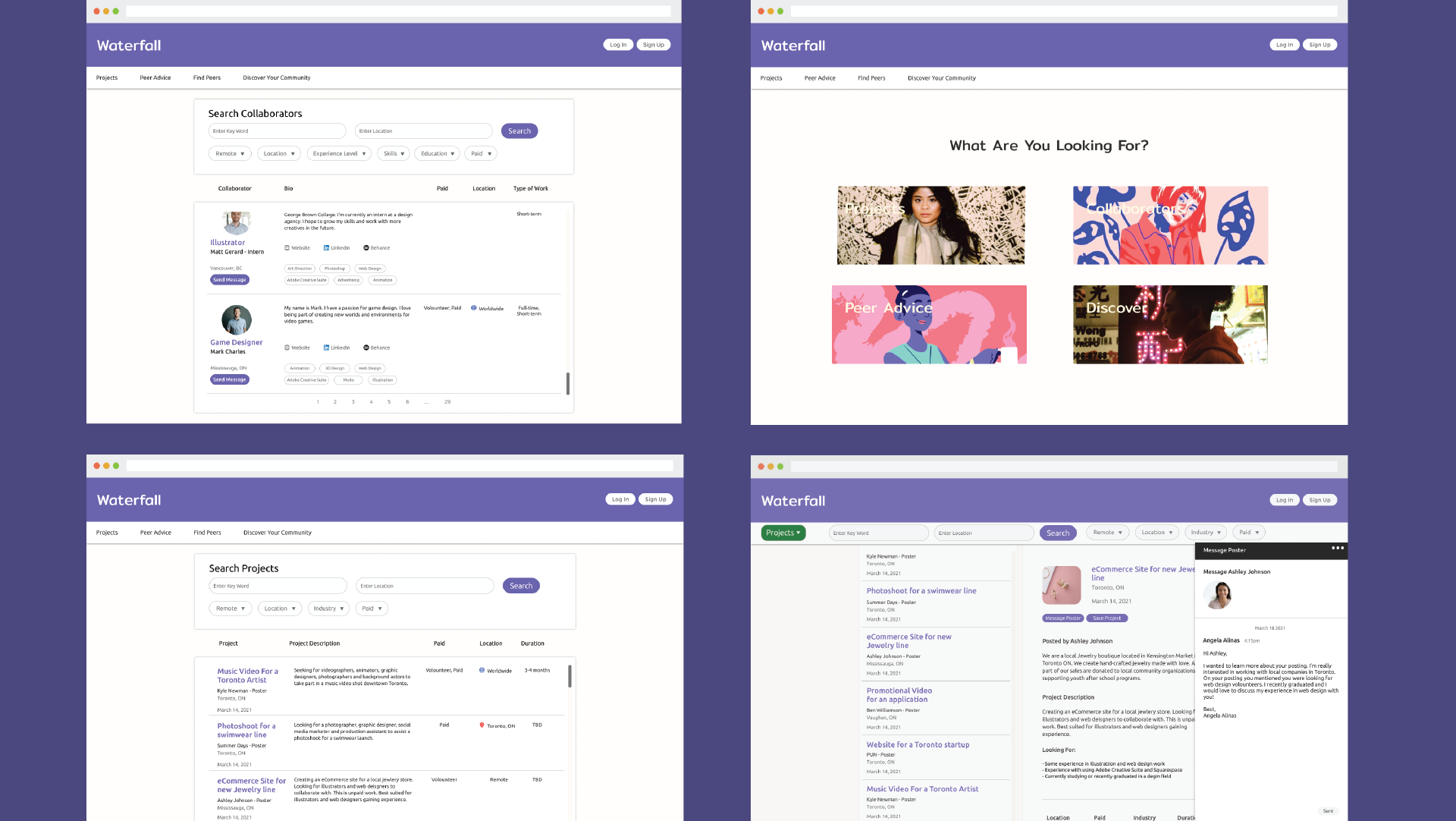This screenshot has width=1456, height=821.
Task: Click Ashley Johnson's avatar in message panel
Action: click(x=1218, y=595)
